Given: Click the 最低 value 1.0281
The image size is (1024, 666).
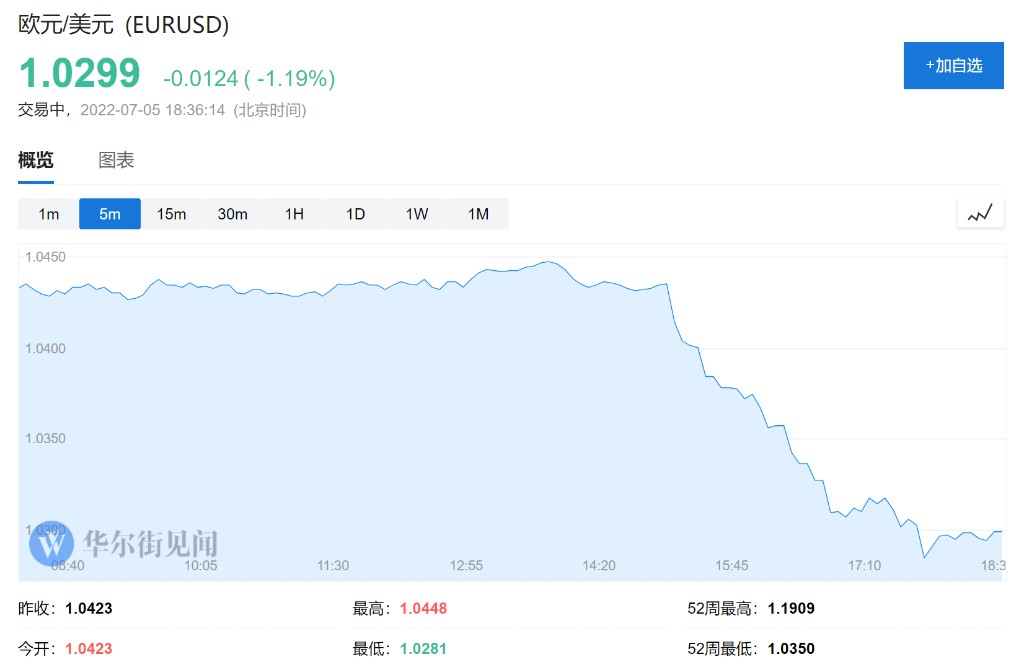Looking at the screenshot, I should click(x=423, y=648).
